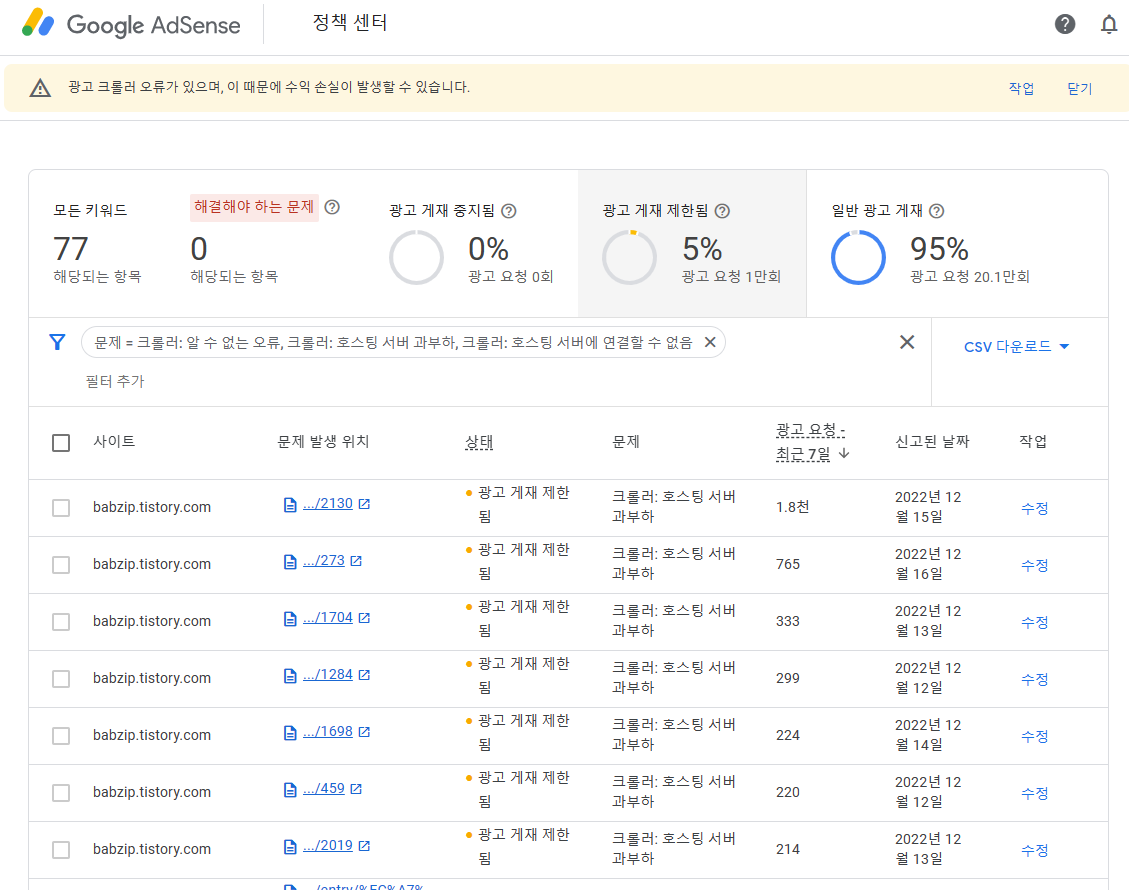This screenshot has width=1129, height=890.
Task: Click 765 ad requests value
Action: (788, 564)
